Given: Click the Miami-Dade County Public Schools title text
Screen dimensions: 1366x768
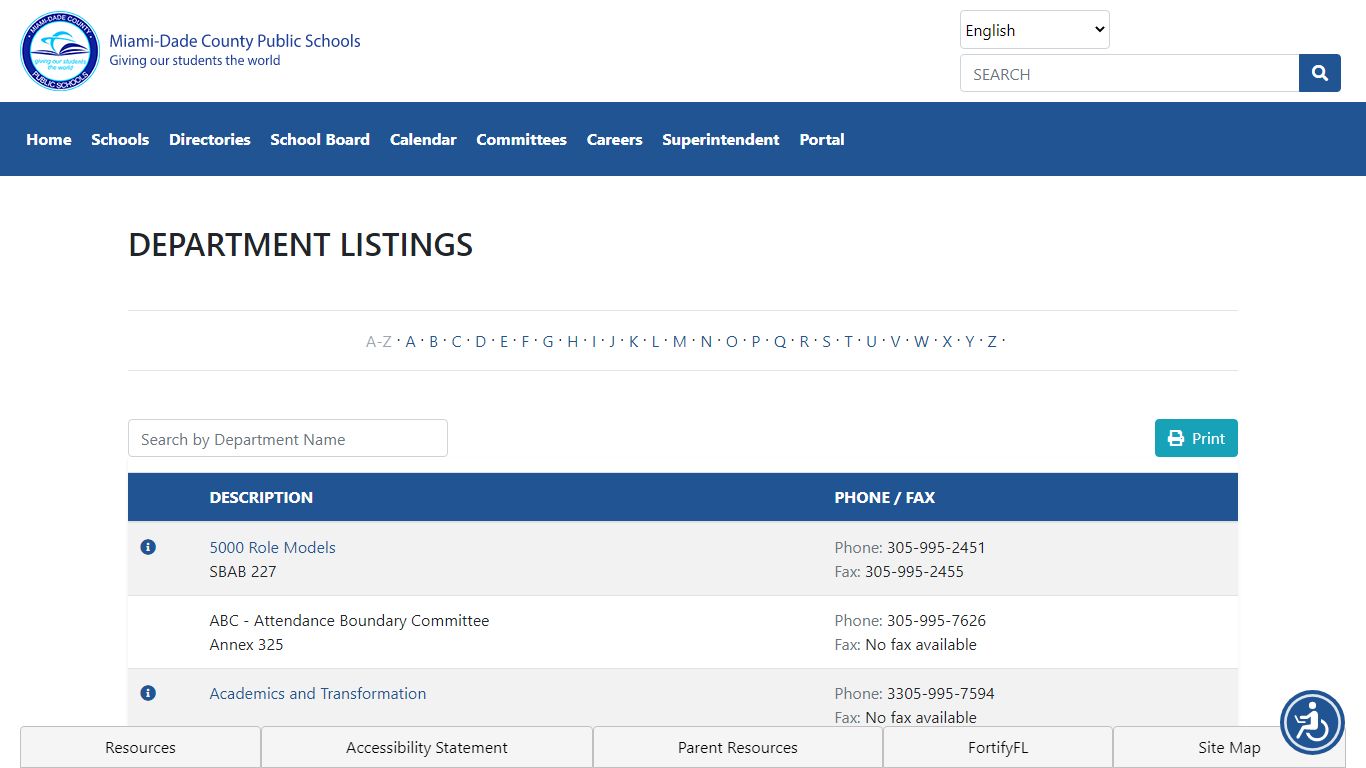Looking at the screenshot, I should (235, 41).
